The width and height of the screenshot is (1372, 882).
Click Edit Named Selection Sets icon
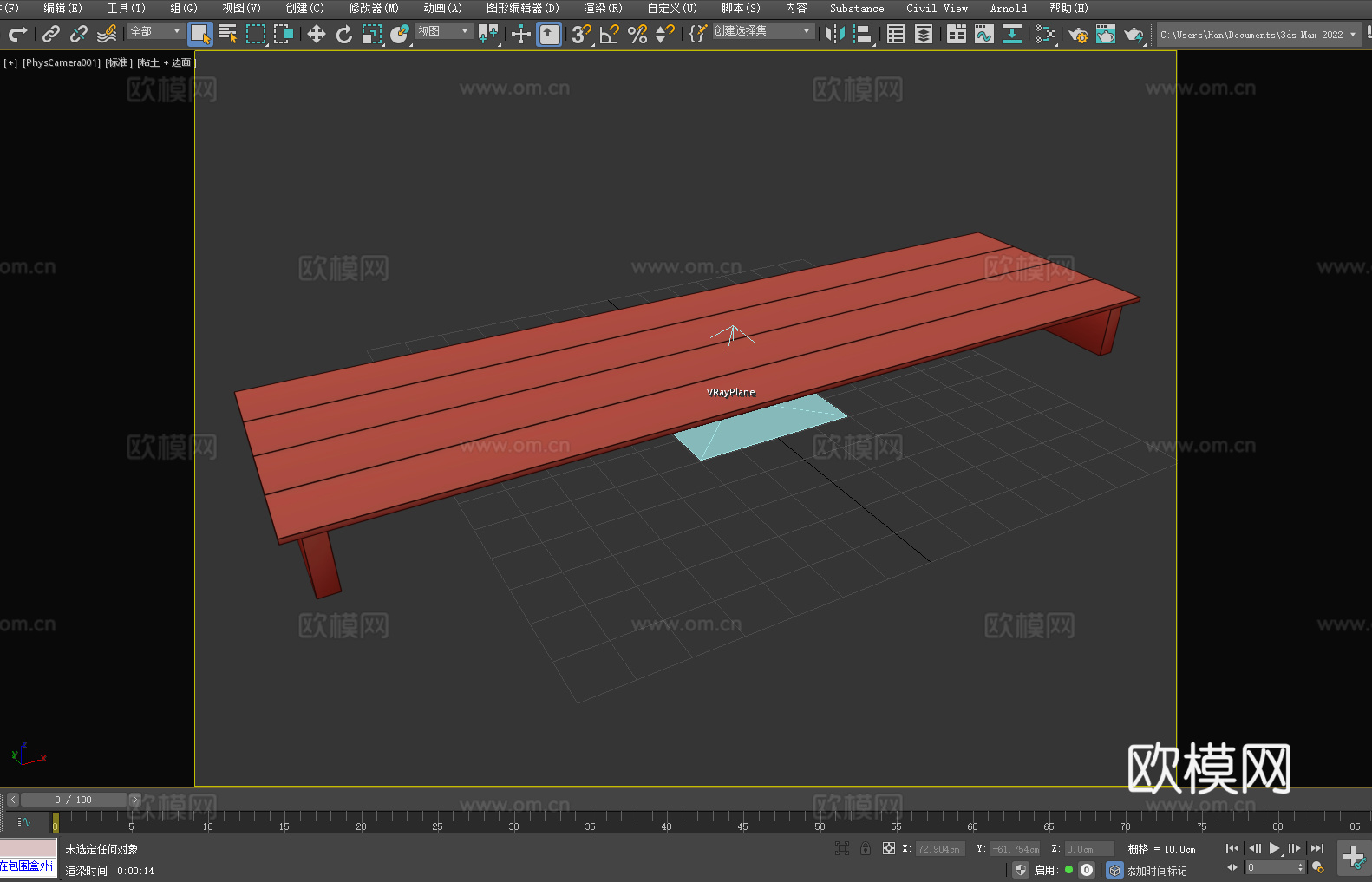[697, 34]
